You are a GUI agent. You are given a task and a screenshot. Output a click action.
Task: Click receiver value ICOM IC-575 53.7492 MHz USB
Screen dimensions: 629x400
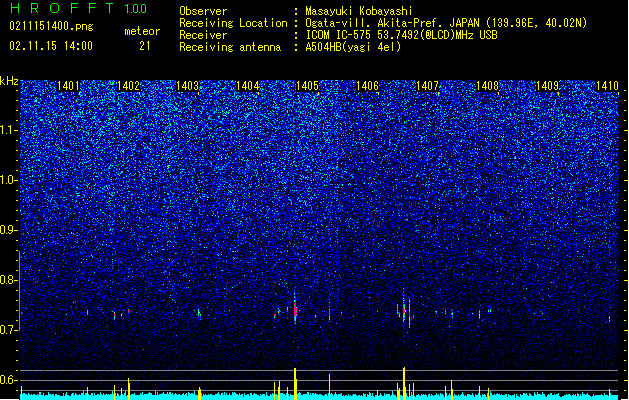[x=401, y=35]
